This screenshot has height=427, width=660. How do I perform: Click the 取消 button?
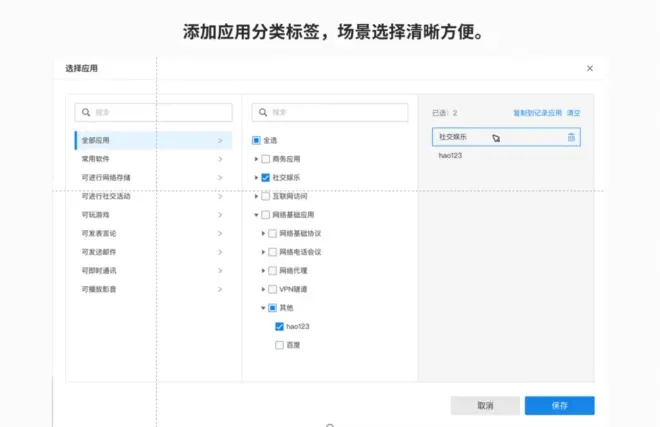(485, 405)
